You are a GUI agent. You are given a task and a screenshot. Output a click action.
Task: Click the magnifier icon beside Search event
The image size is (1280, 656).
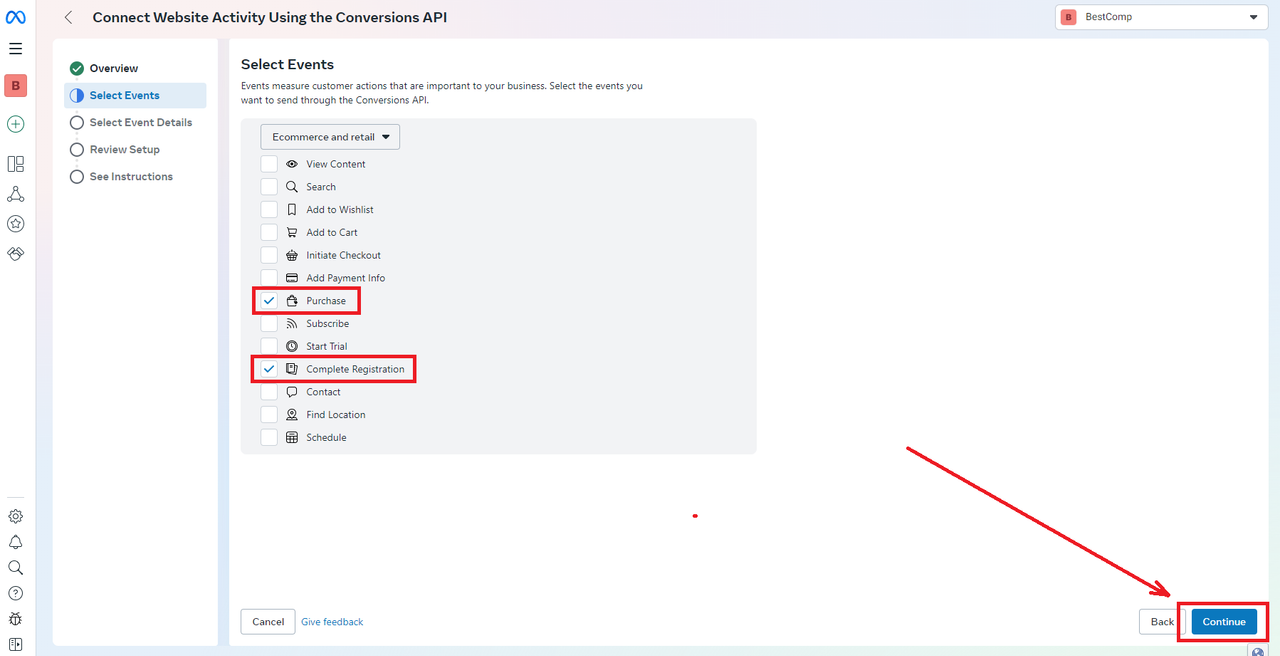click(x=292, y=187)
